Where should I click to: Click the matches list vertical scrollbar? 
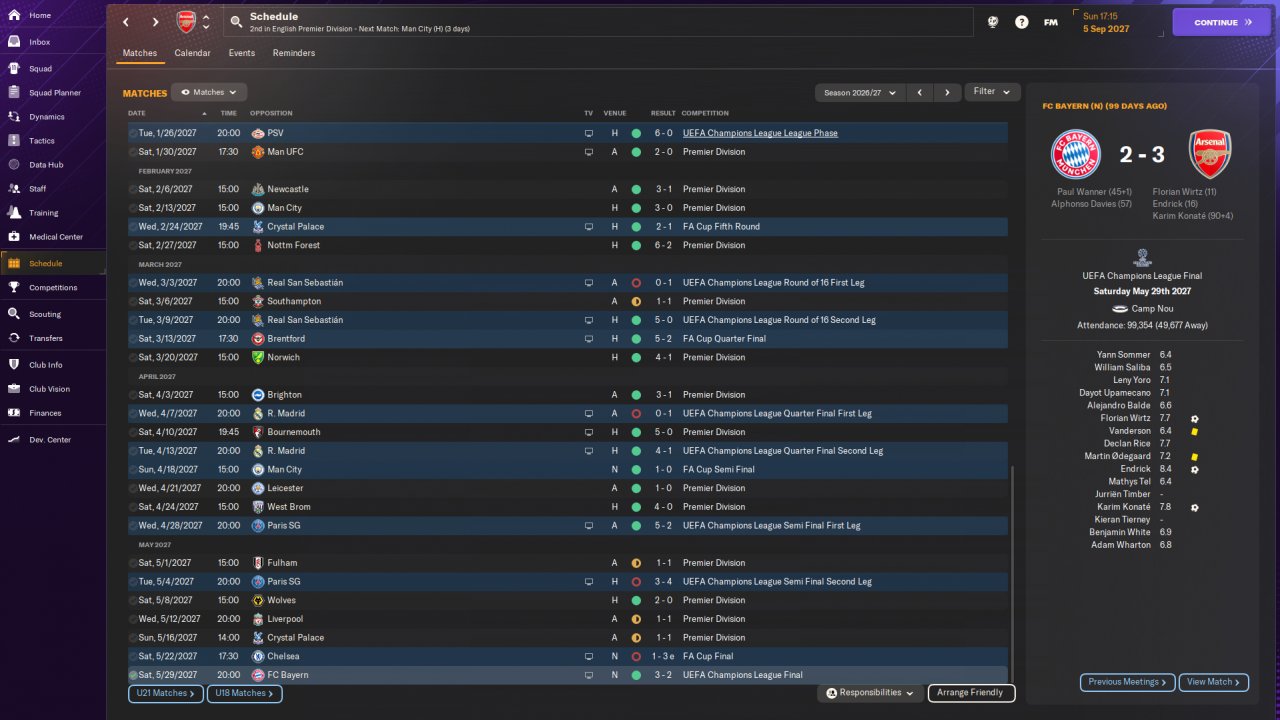point(1012,573)
